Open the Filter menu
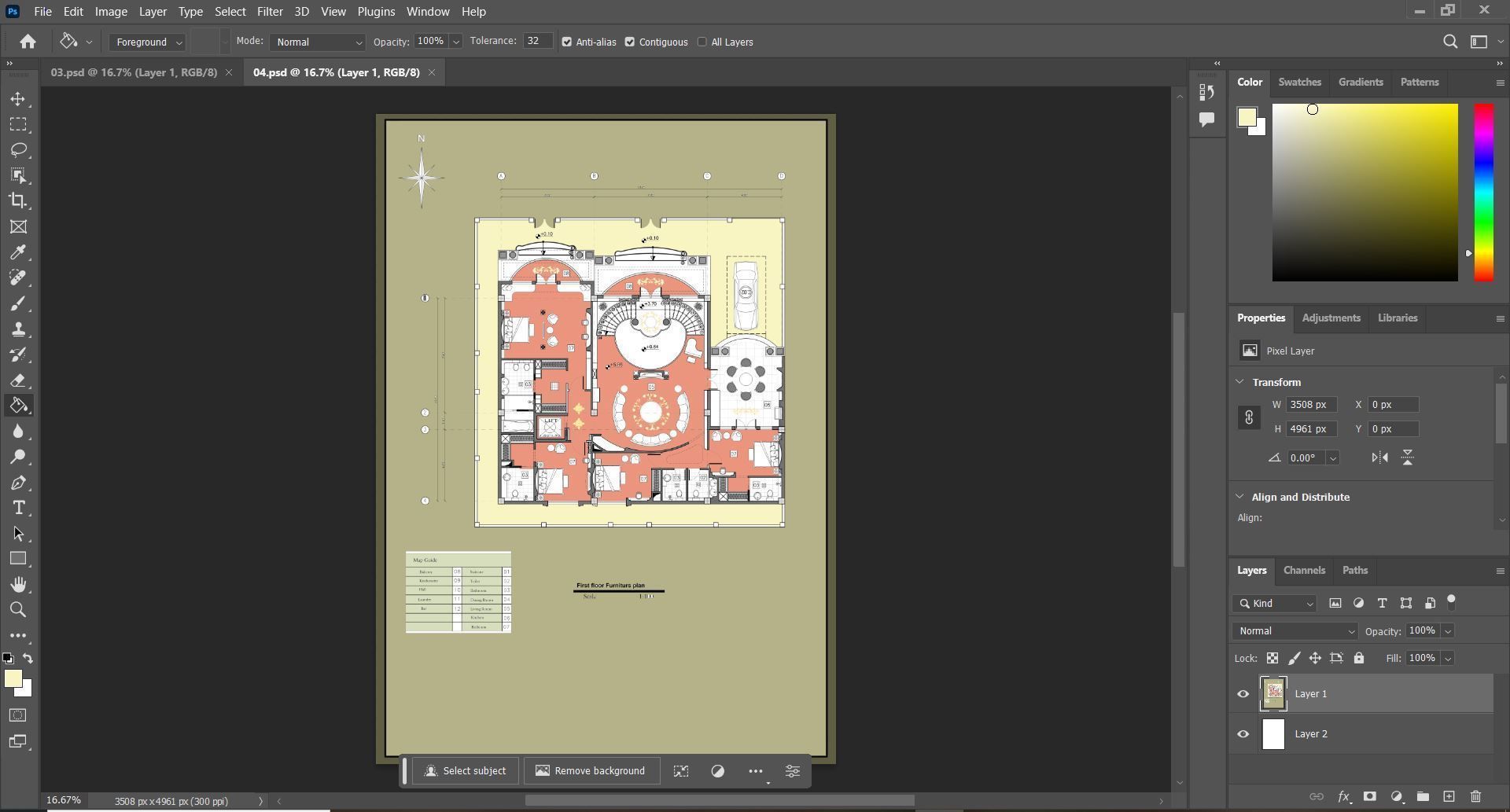 [x=270, y=12]
